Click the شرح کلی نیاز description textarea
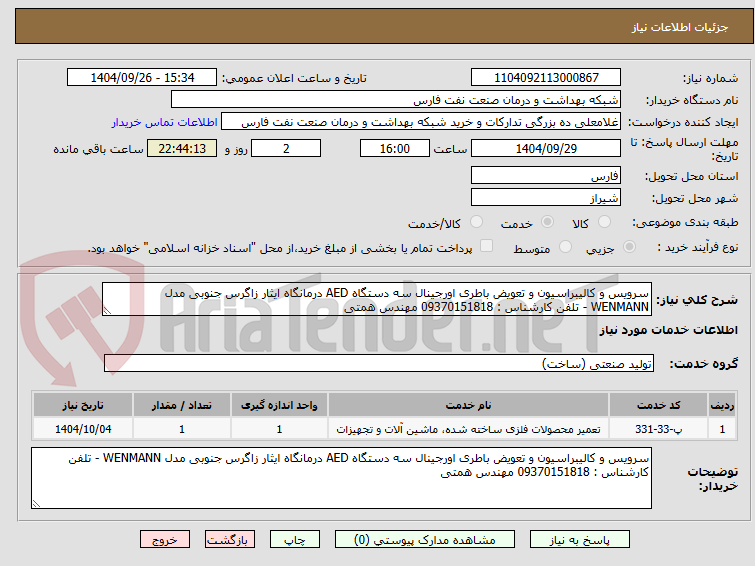This screenshot has width=755, height=566. (377, 300)
